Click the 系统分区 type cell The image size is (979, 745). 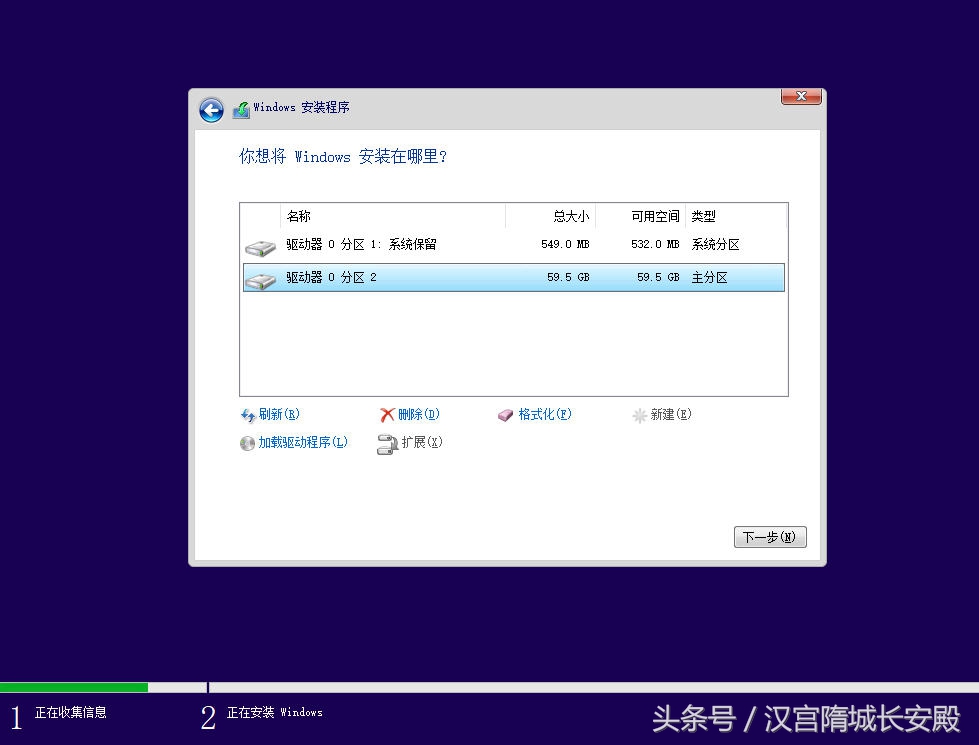[x=715, y=244]
